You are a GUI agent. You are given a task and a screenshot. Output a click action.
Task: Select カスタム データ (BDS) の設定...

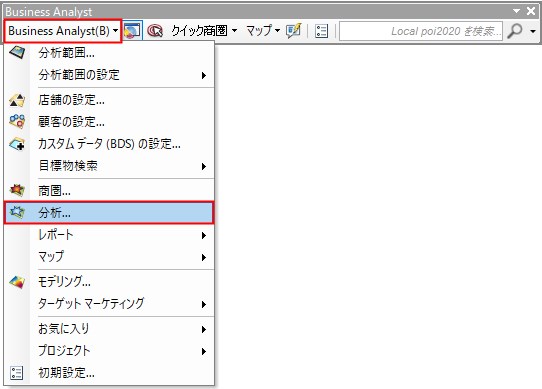tap(109, 144)
